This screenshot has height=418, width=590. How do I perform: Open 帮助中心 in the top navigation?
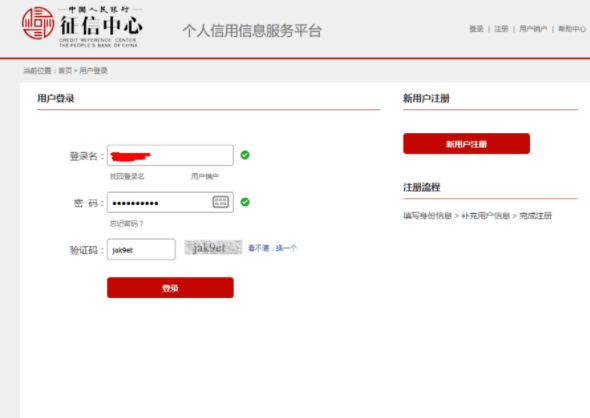click(x=572, y=29)
